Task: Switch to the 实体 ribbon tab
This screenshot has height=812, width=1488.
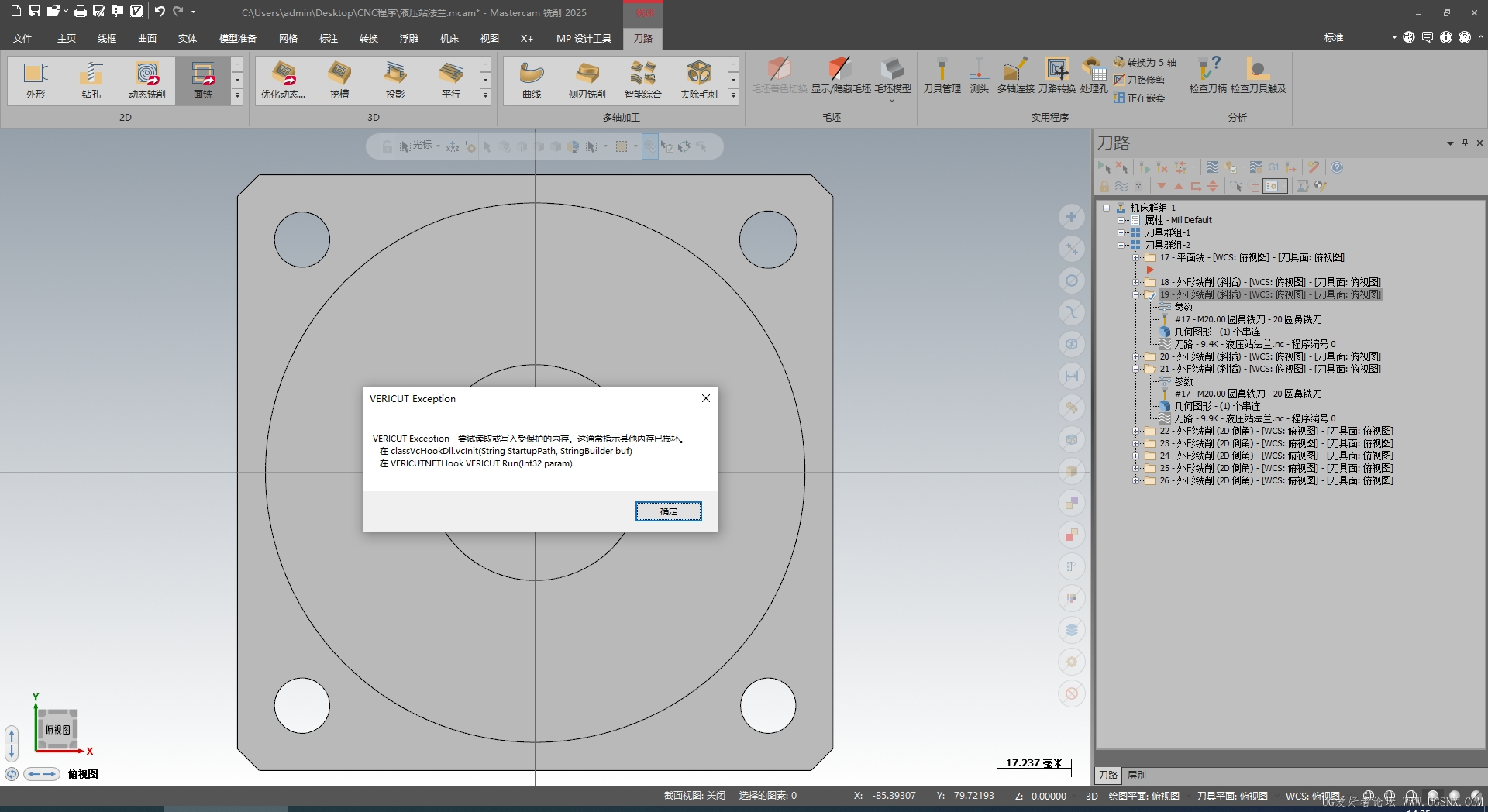Action: coord(188,38)
